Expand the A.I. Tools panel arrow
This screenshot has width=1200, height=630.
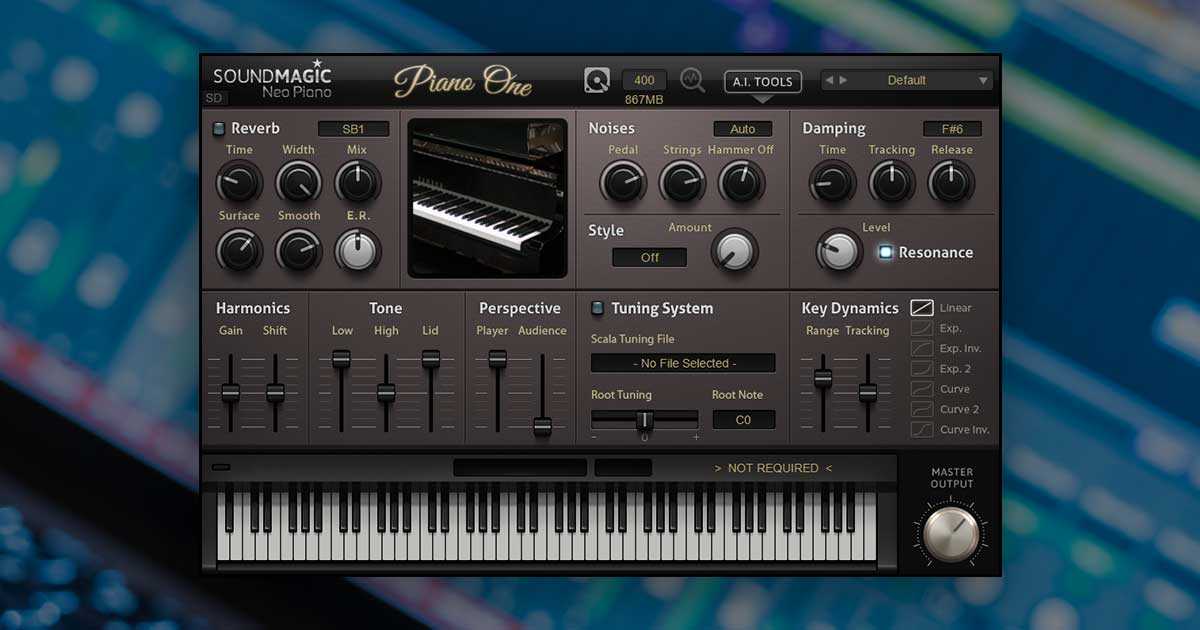coord(763,99)
